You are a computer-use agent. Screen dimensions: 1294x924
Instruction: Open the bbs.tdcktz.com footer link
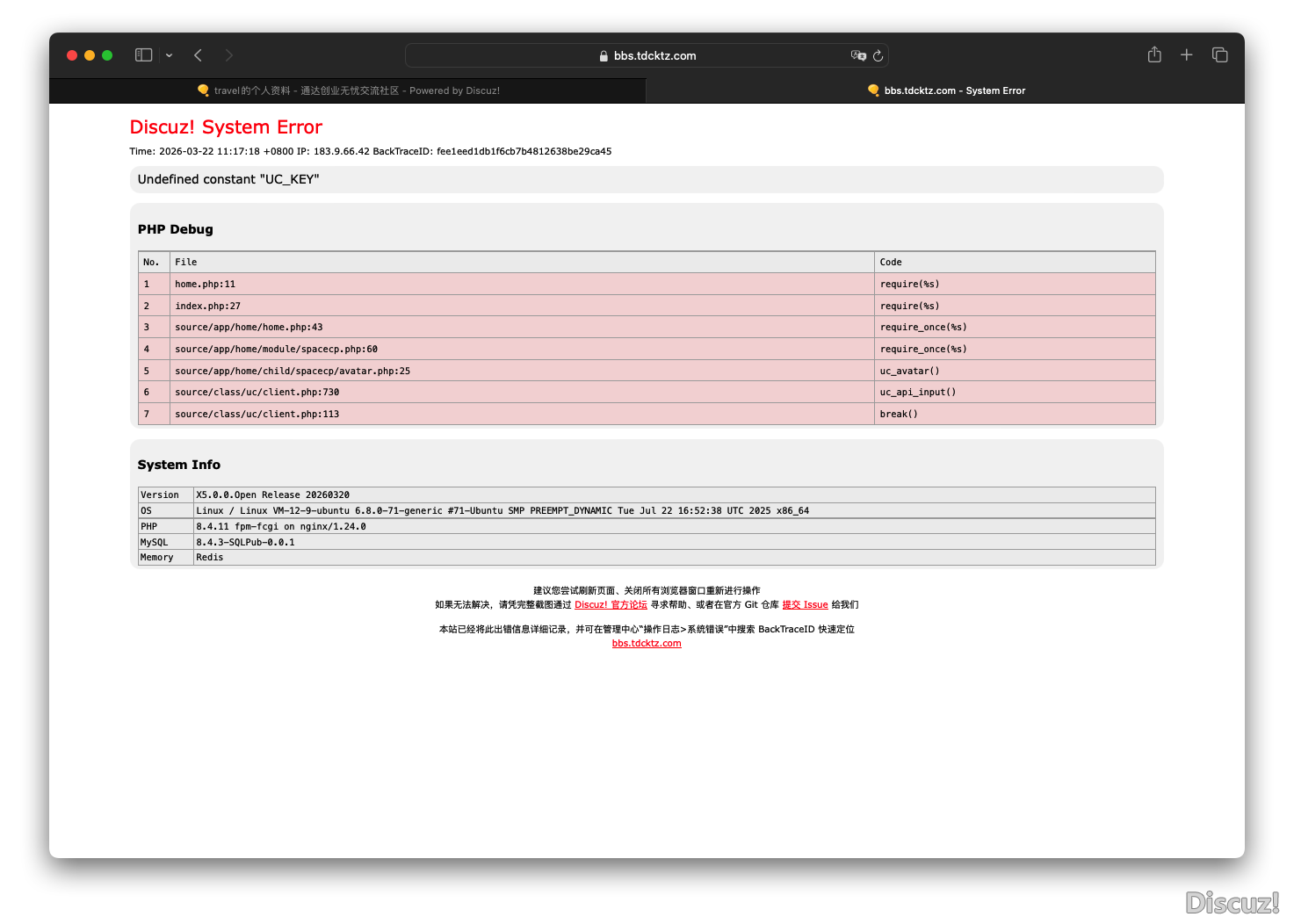pyautogui.click(x=647, y=643)
